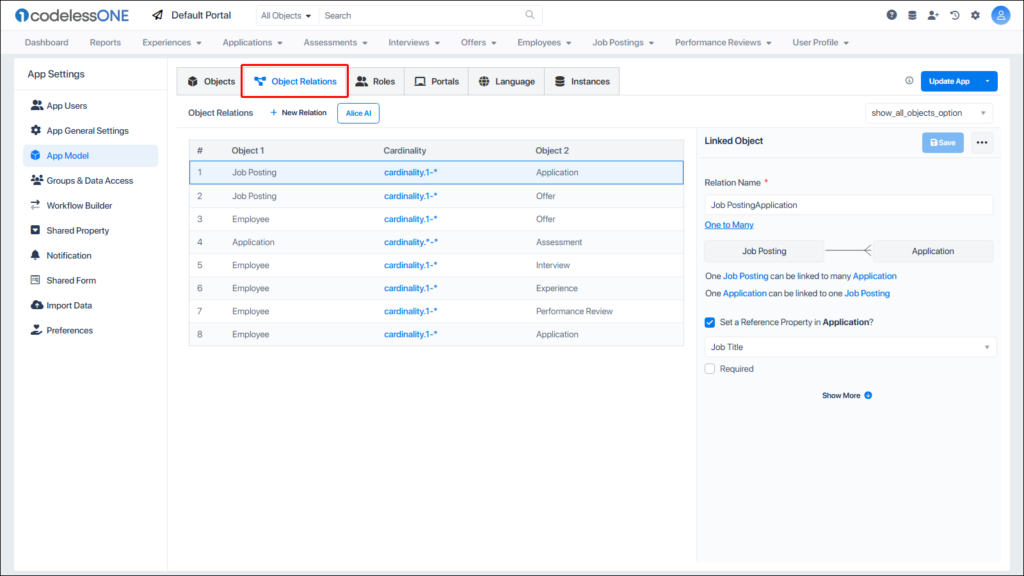Screen dimensions: 1024x576
Task: Expand the Interviews menu
Action: [x=414, y=42]
